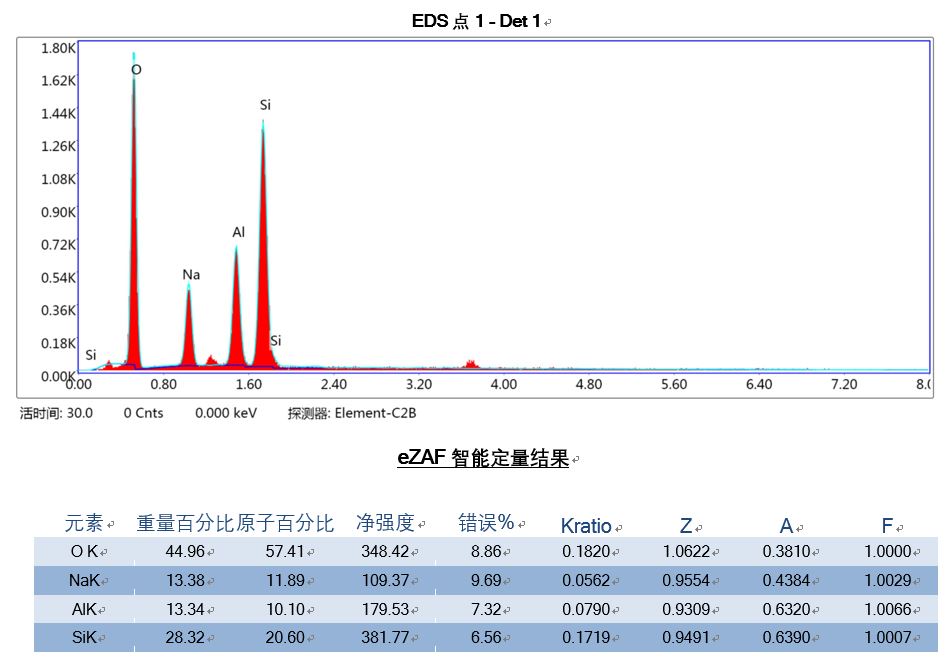Click the '元素' column header
The width and height of the screenshot is (951, 671).
(84, 523)
